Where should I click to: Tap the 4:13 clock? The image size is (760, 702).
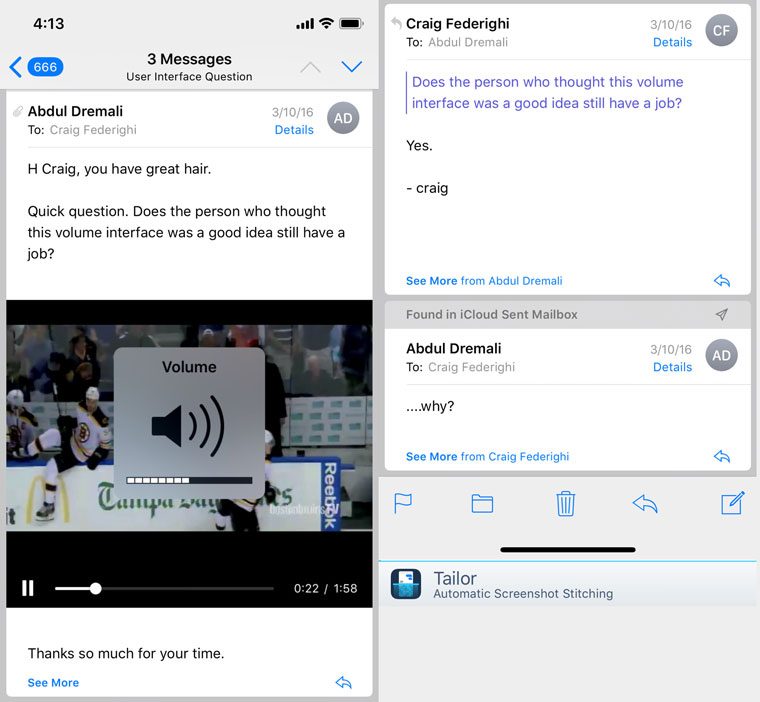click(x=48, y=24)
